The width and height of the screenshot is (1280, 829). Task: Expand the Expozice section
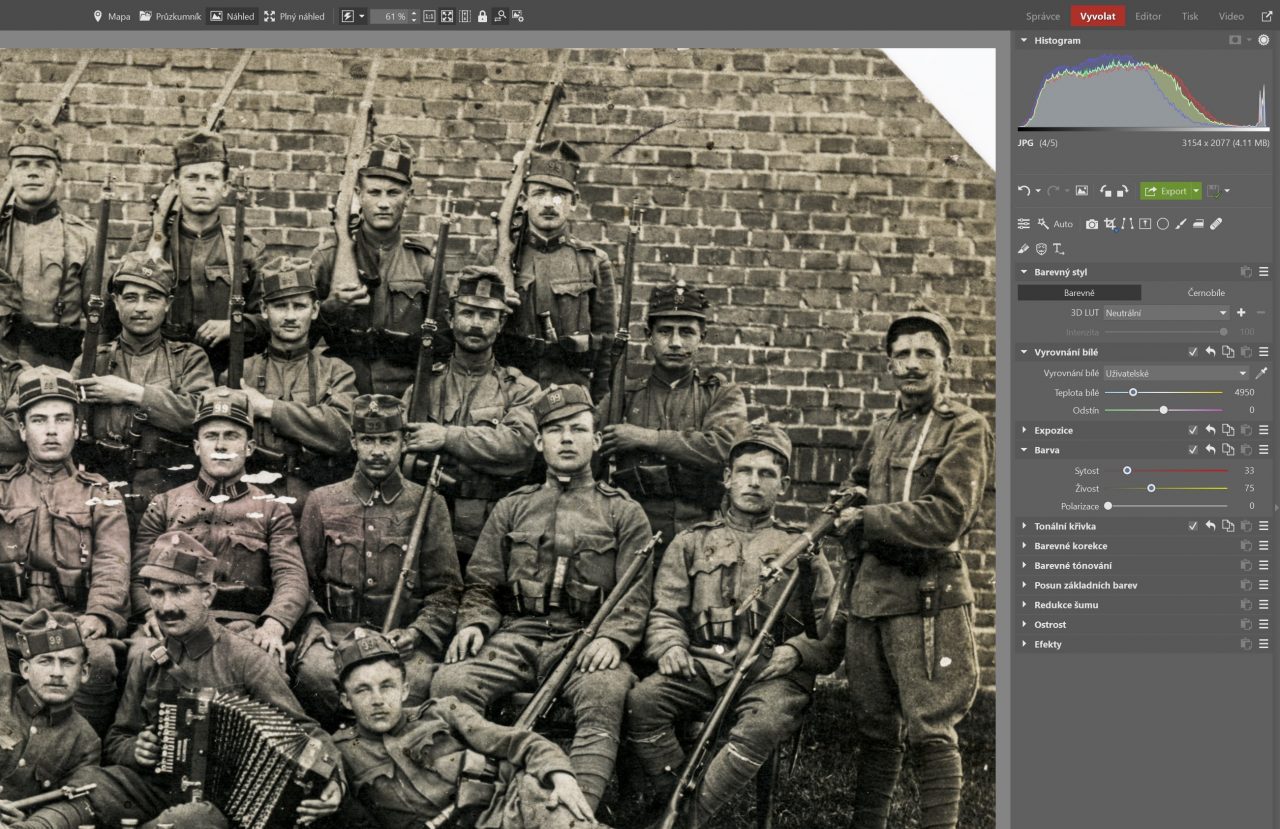click(1024, 430)
